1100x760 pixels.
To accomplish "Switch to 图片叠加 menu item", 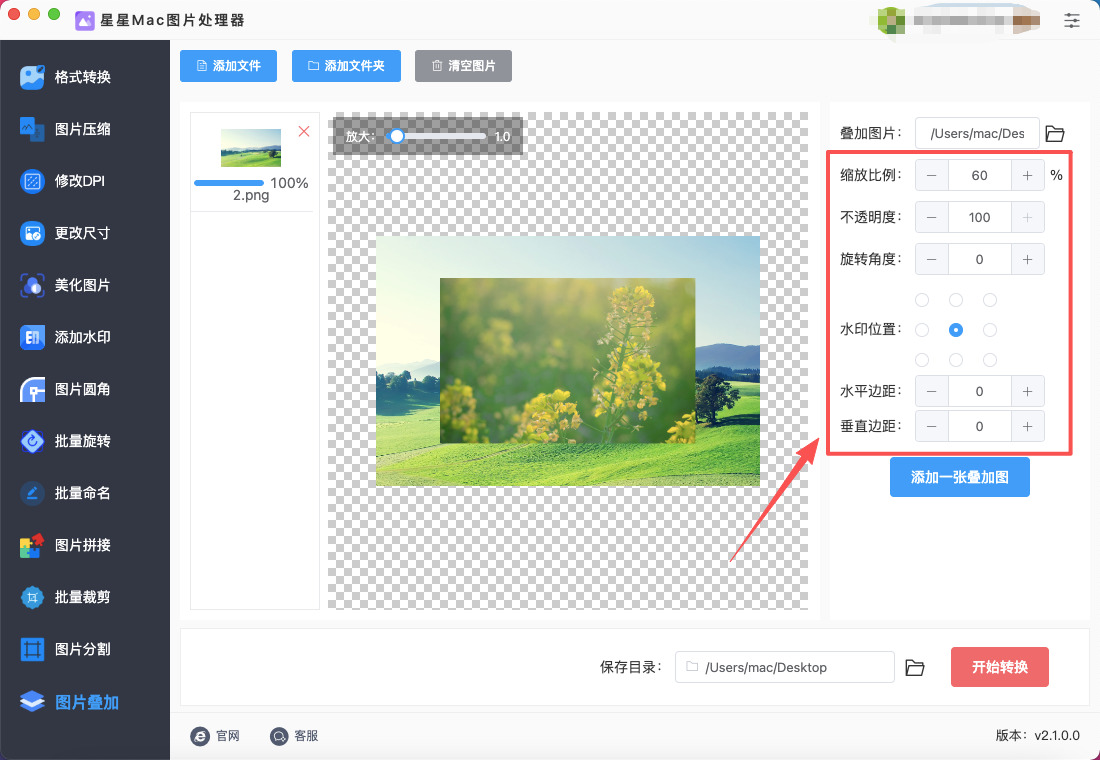I will [85, 702].
